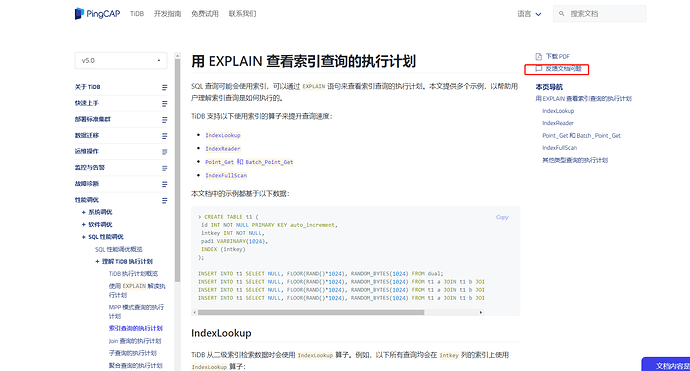Open menu icon beside 部署标准集群
The width and height of the screenshot is (690, 371).
point(164,120)
